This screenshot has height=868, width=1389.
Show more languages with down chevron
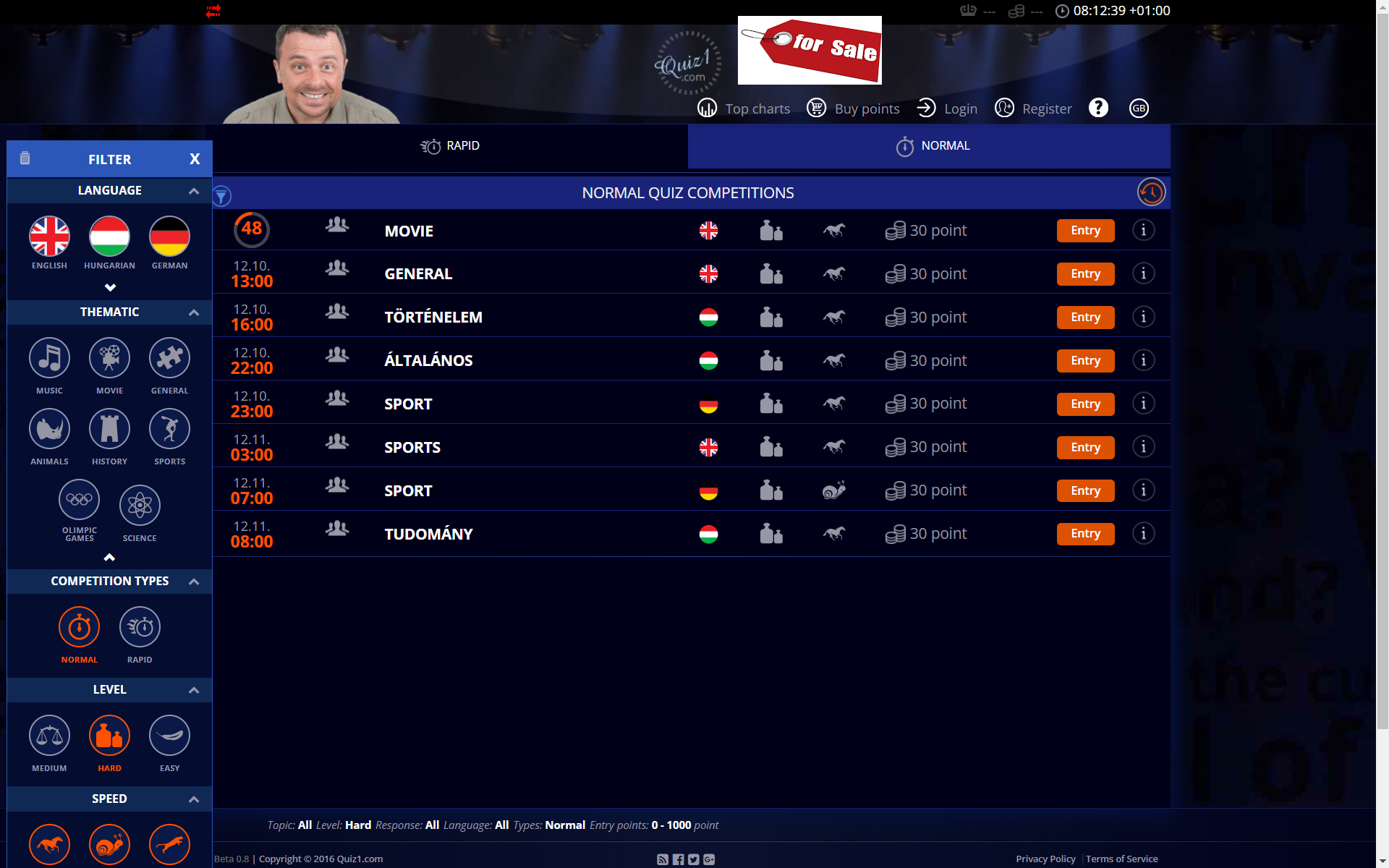110,287
